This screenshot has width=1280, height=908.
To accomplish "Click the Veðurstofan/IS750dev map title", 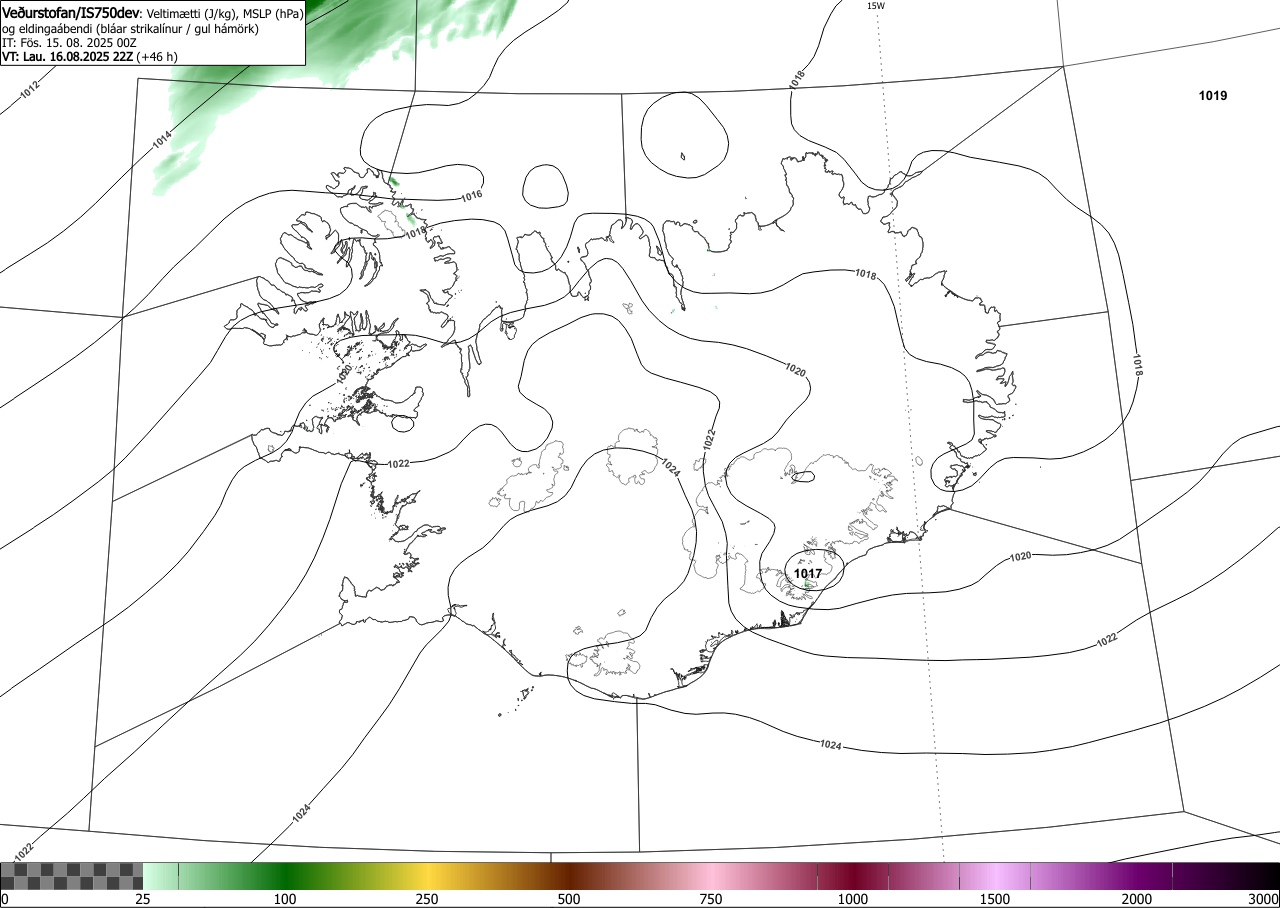I will pyautogui.click(x=70, y=13).
